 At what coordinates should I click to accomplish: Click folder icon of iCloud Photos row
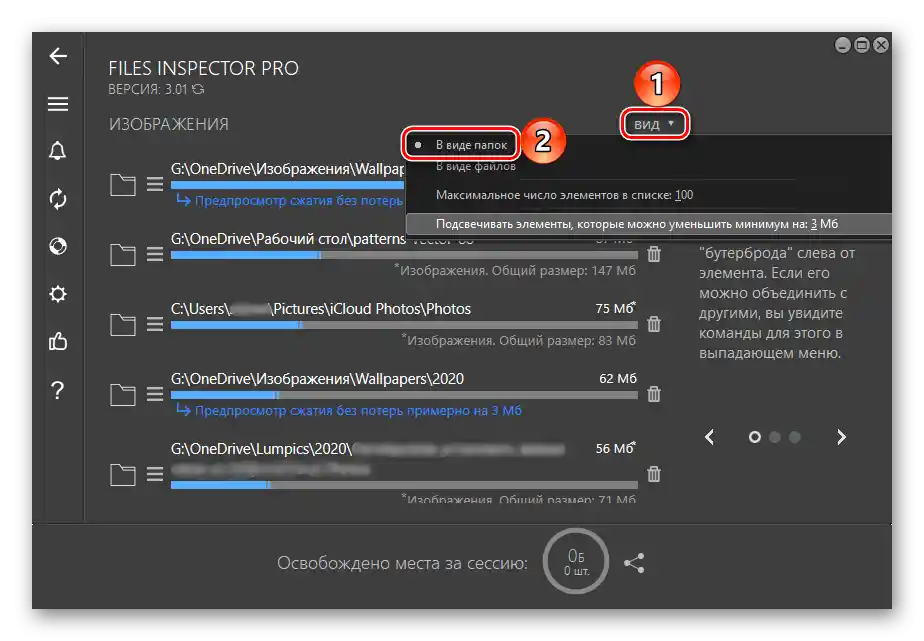pyautogui.click(x=123, y=325)
